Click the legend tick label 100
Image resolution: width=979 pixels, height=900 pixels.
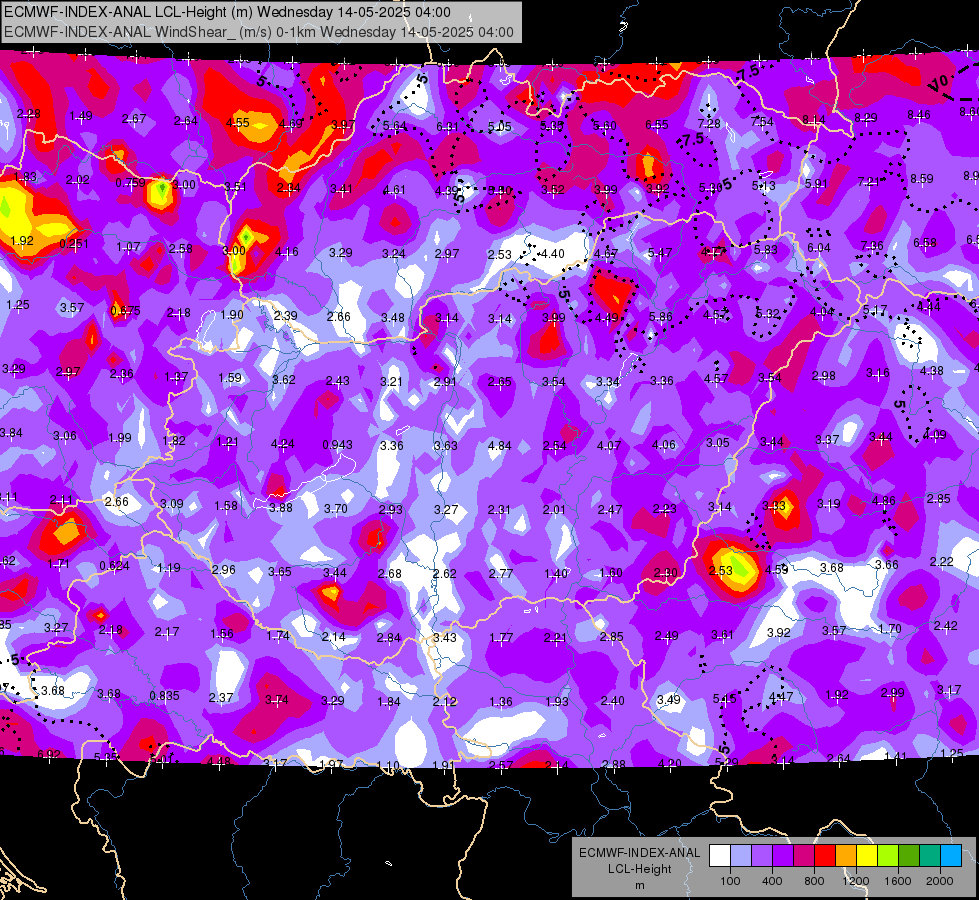pyautogui.click(x=730, y=881)
